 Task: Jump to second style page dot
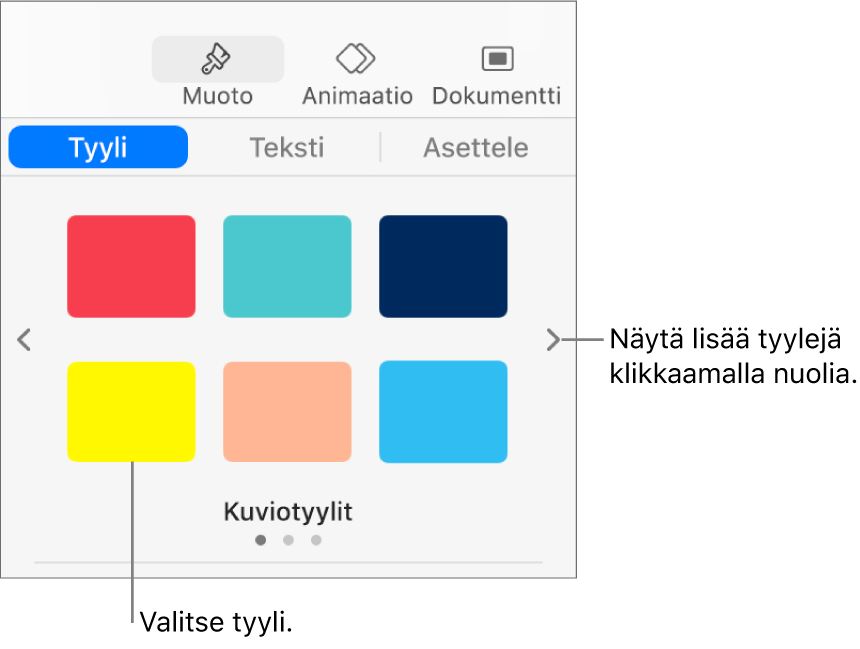(x=288, y=540)
